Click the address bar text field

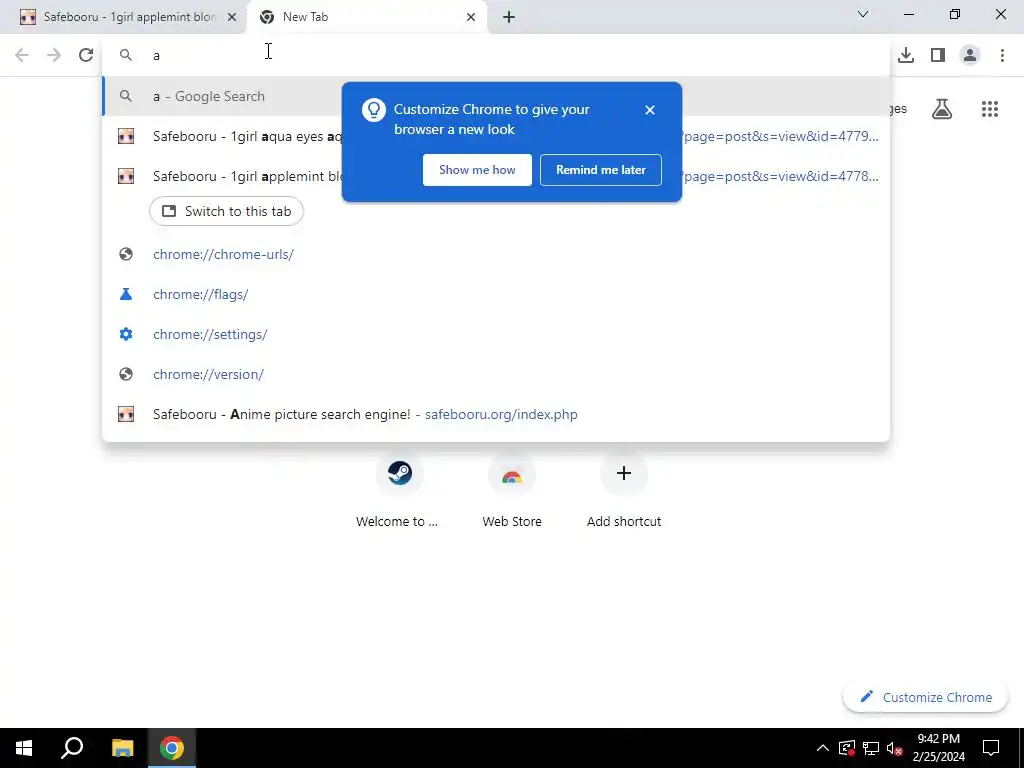point(496,55)
